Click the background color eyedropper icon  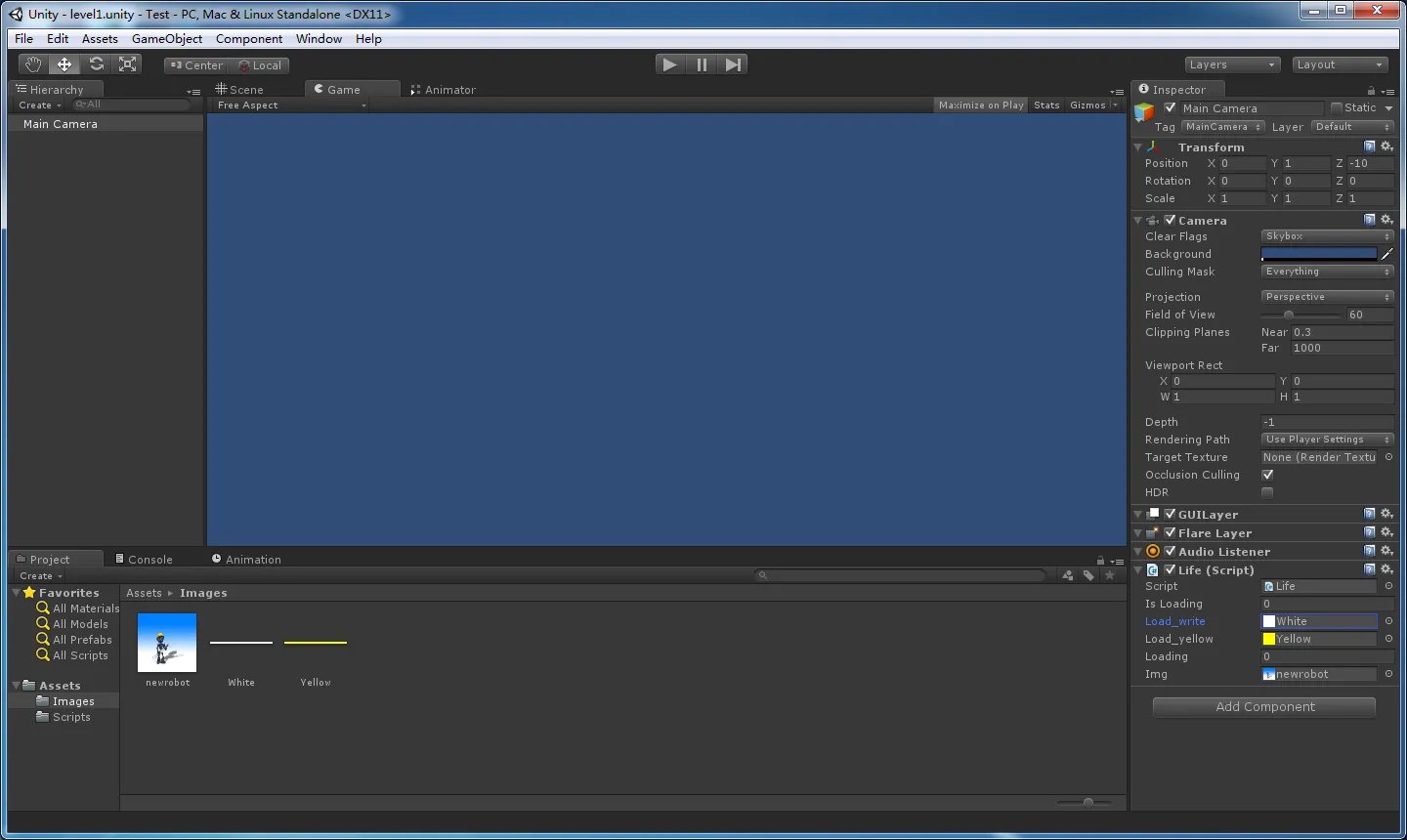[1386, 254]
